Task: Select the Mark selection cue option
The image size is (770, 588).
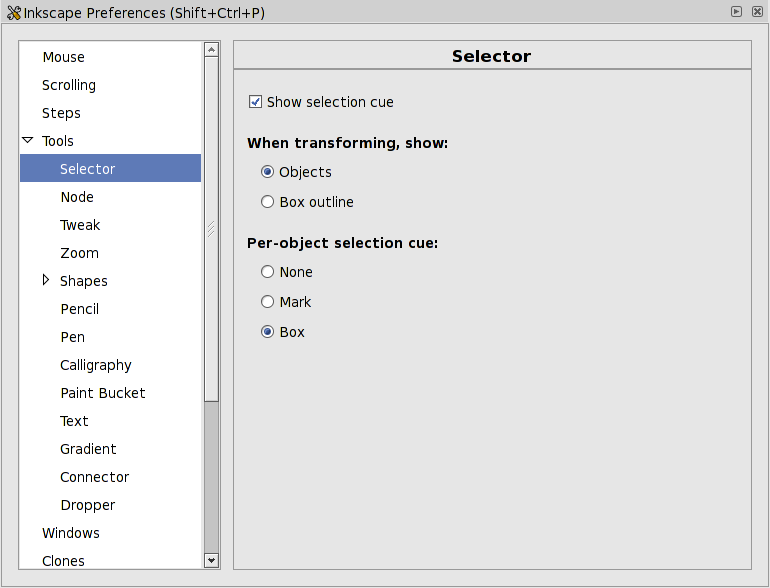Action: pos(267,302)
